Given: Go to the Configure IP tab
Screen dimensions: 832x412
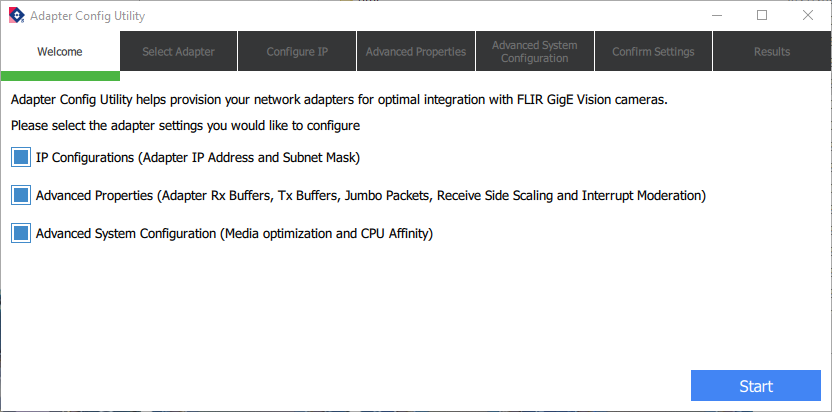Looking at the screenshot, I should (297, 52).
